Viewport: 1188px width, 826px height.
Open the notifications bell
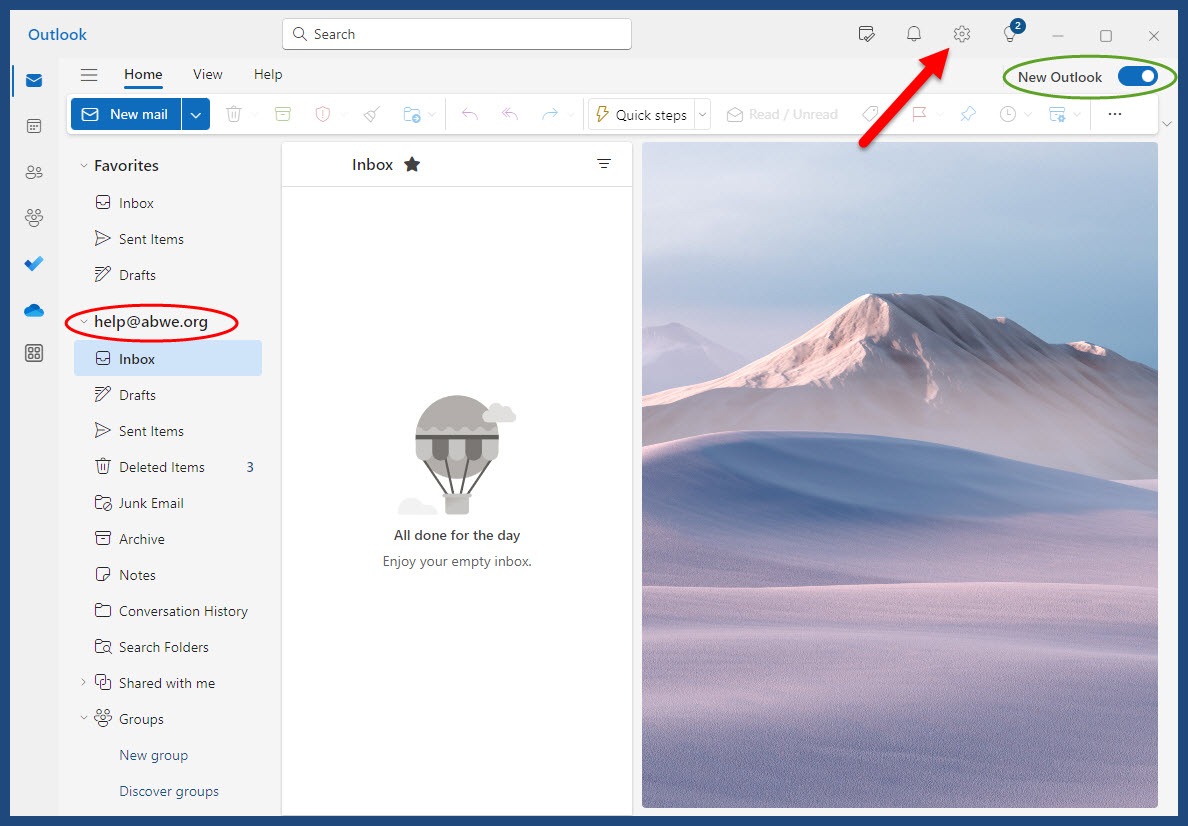914,34
